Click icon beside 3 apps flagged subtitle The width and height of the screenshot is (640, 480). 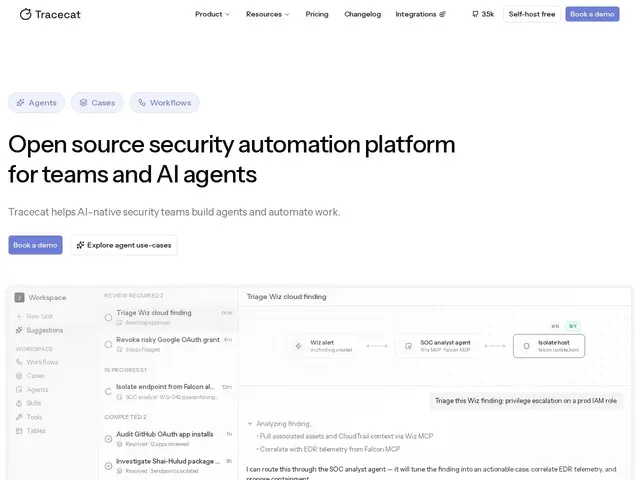pyautogui.click(x=120, y=350)
